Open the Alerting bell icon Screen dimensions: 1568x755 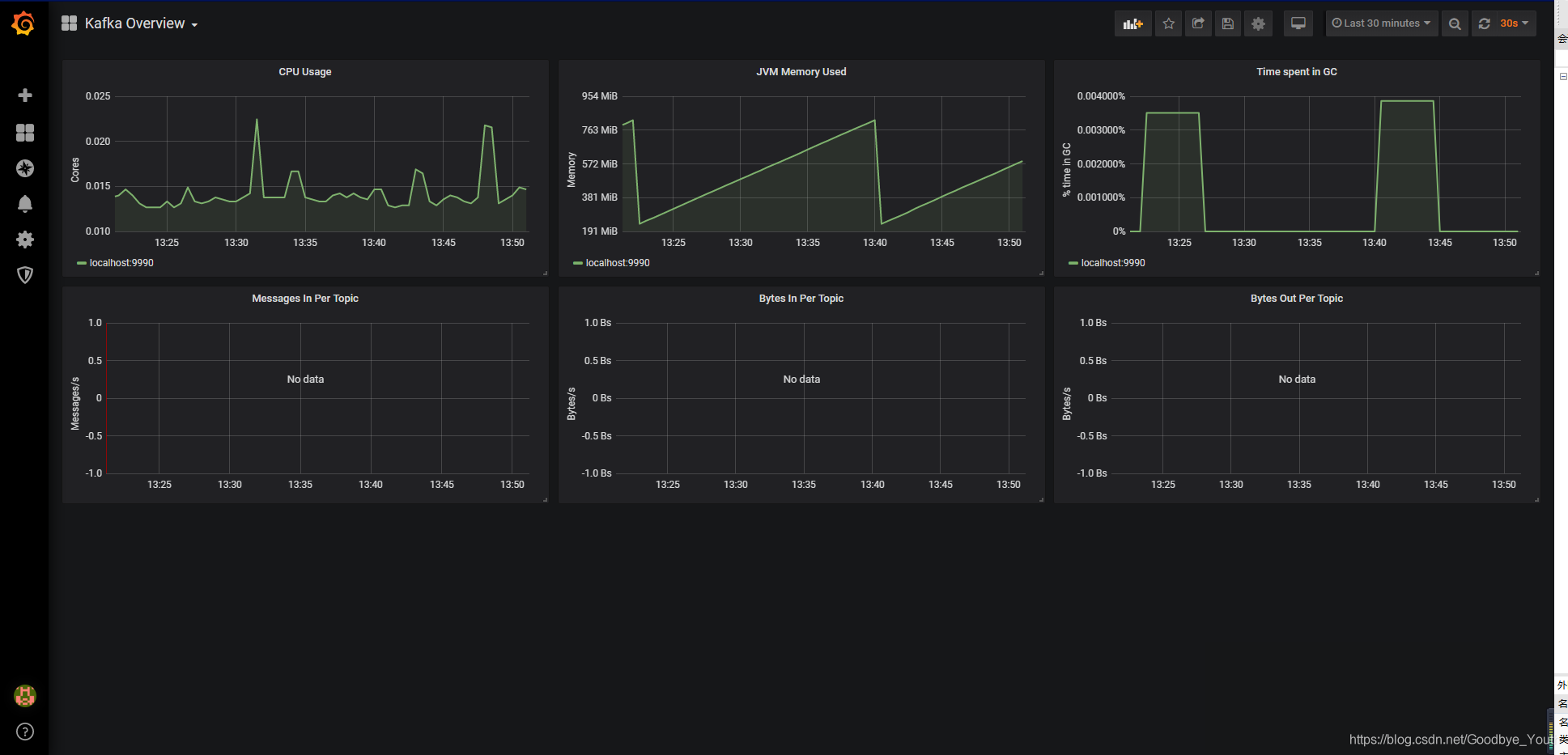click(x=25, y=204)
